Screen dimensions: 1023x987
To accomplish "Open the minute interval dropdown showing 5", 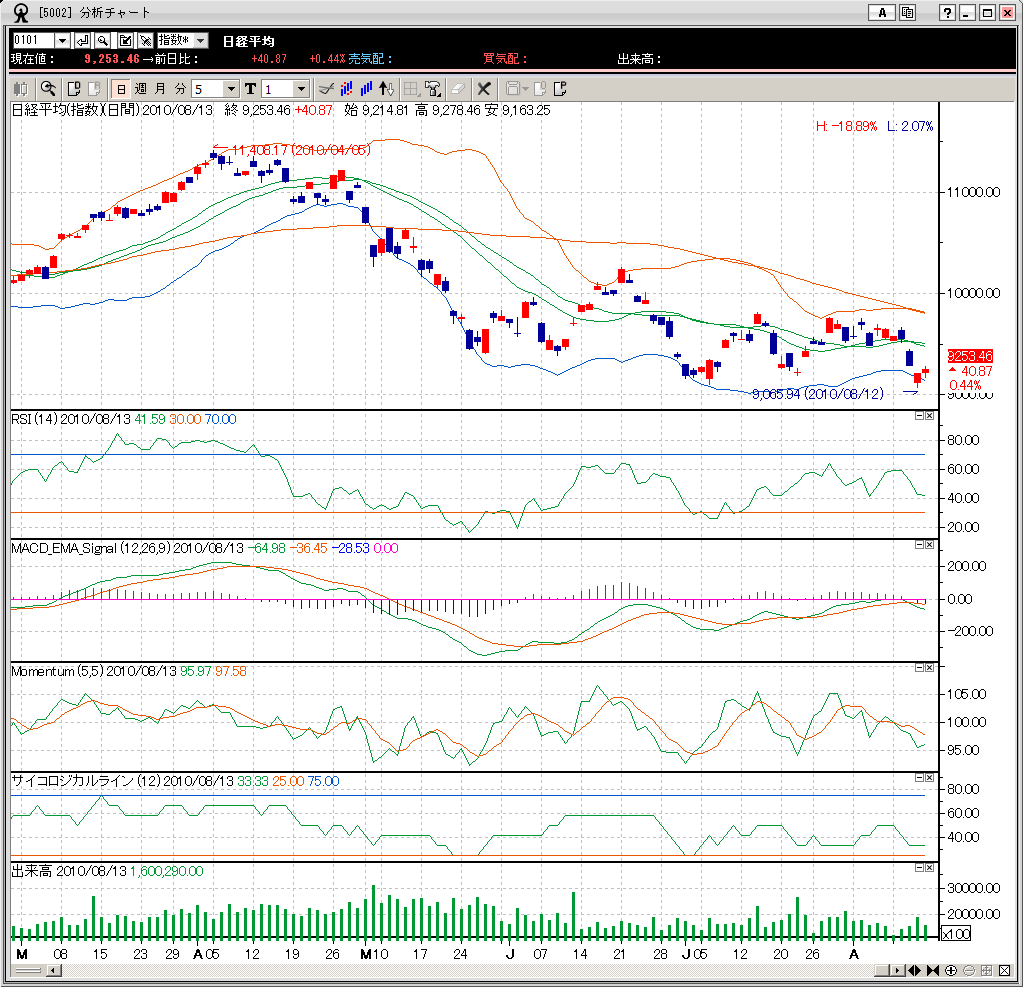I will click(x=231, y=89).
